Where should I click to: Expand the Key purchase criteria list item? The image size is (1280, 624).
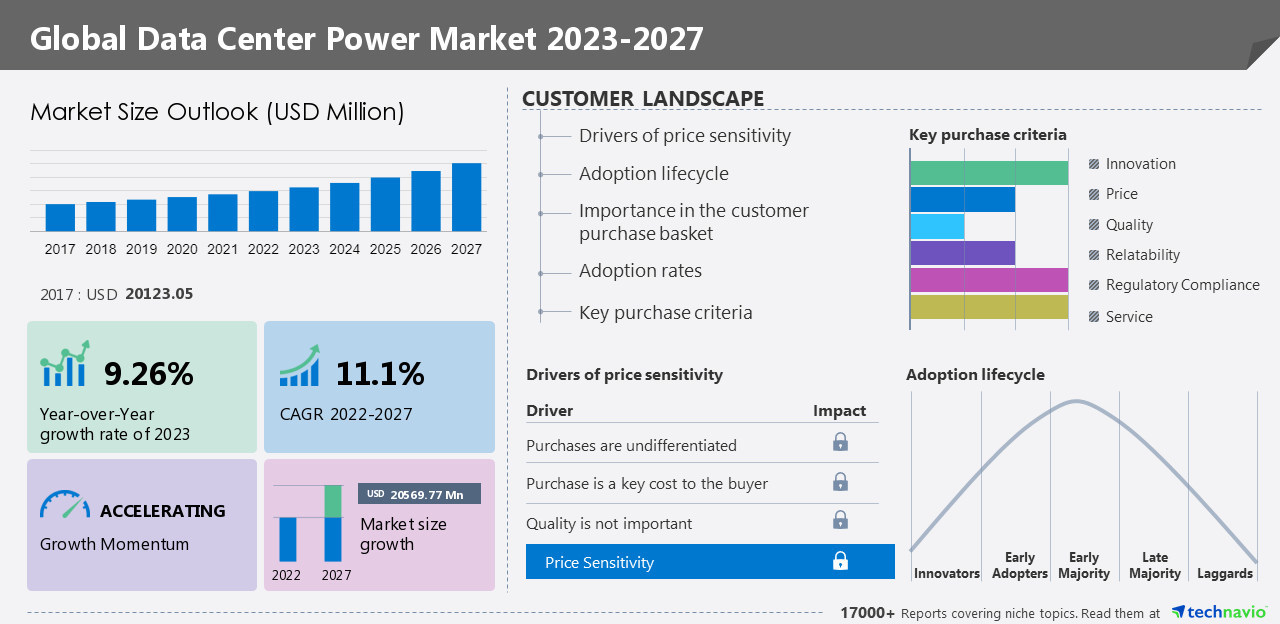tap(665, 312)
